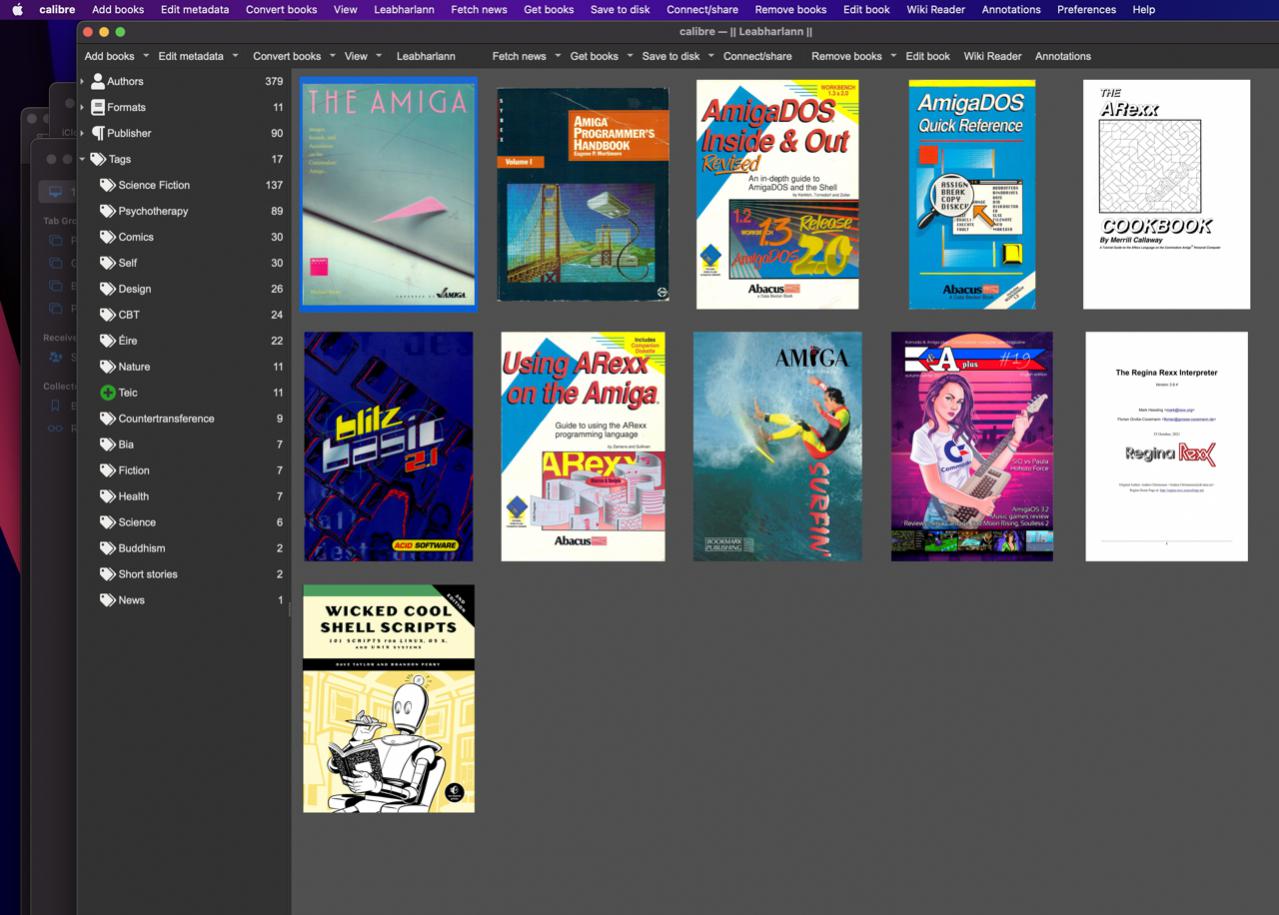Click the Psychotherapy tag icon
Viewport: 1279px width, 915px height.
pyautogui.click(x=108, y=211)
